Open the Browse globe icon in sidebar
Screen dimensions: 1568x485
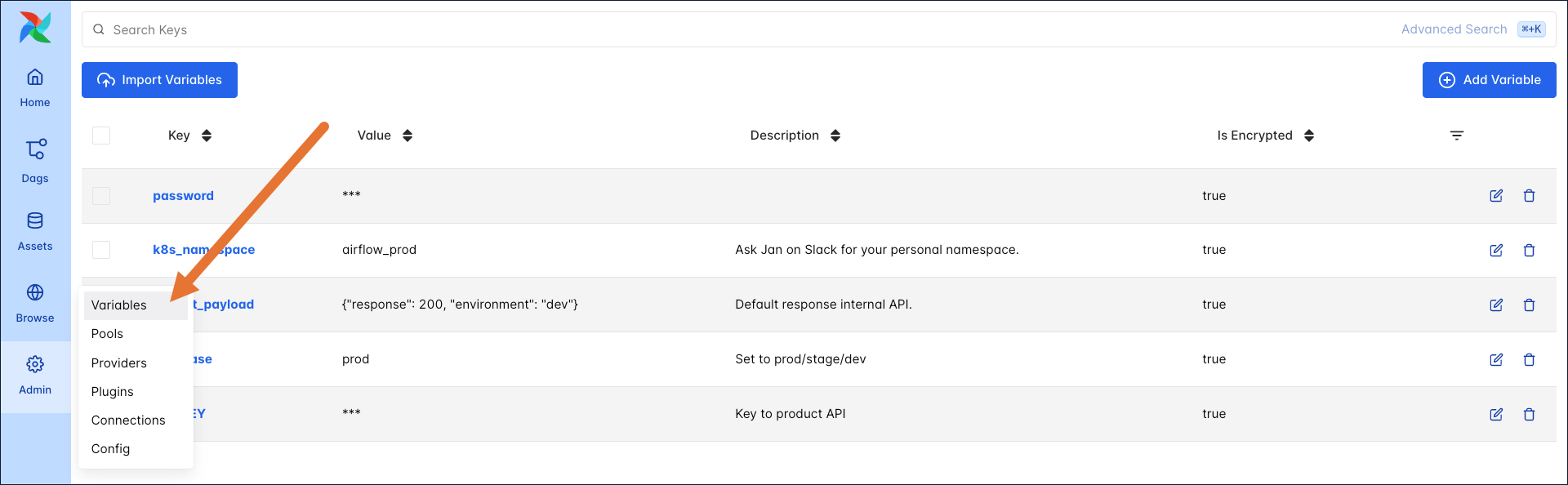point(34,299)
